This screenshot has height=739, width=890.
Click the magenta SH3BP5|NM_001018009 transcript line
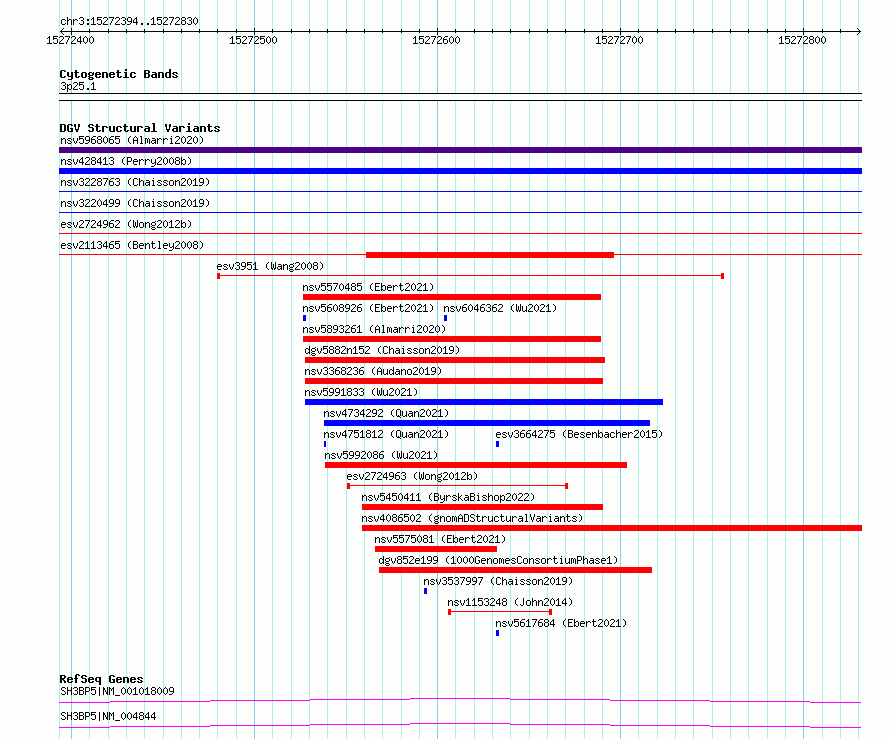tap(460, 700)
